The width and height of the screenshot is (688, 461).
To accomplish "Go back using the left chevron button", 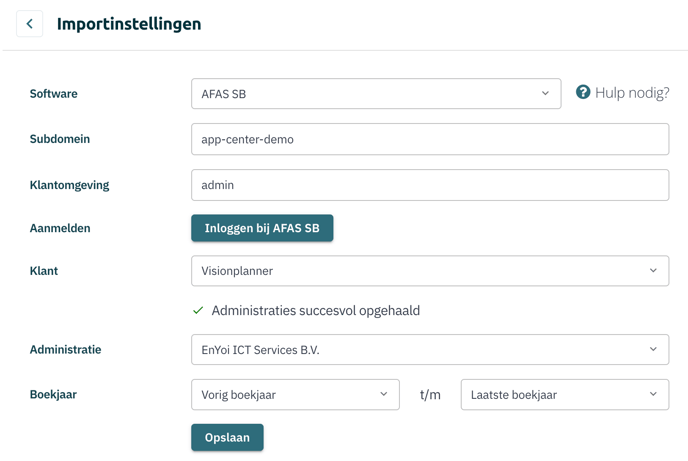I will pyautogui.click(x=29, y=24).
